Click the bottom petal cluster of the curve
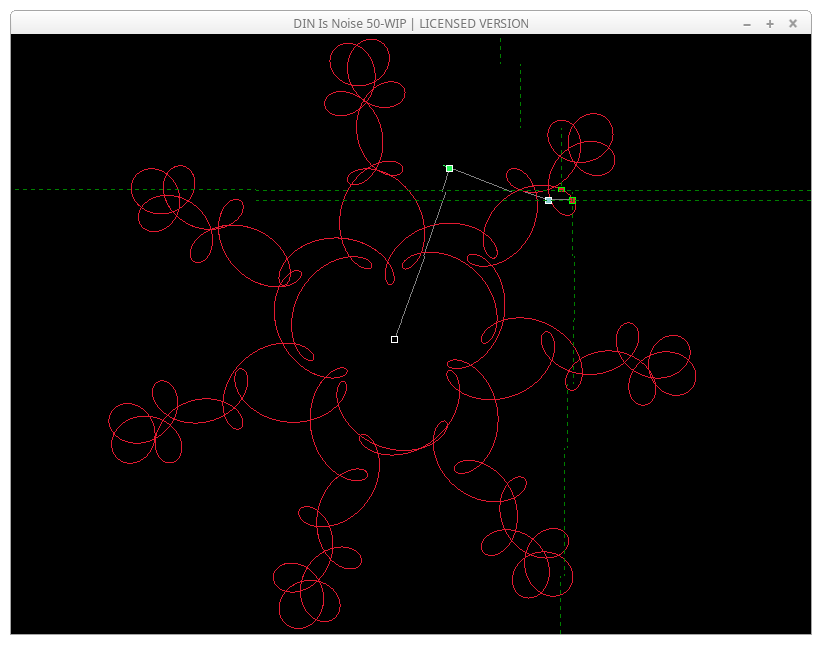Screen dimensions: 822x645 [310, 590]
